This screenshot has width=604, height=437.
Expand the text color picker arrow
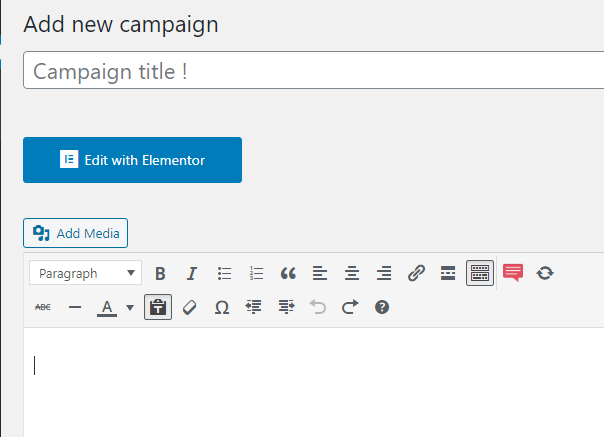point(130,307)
